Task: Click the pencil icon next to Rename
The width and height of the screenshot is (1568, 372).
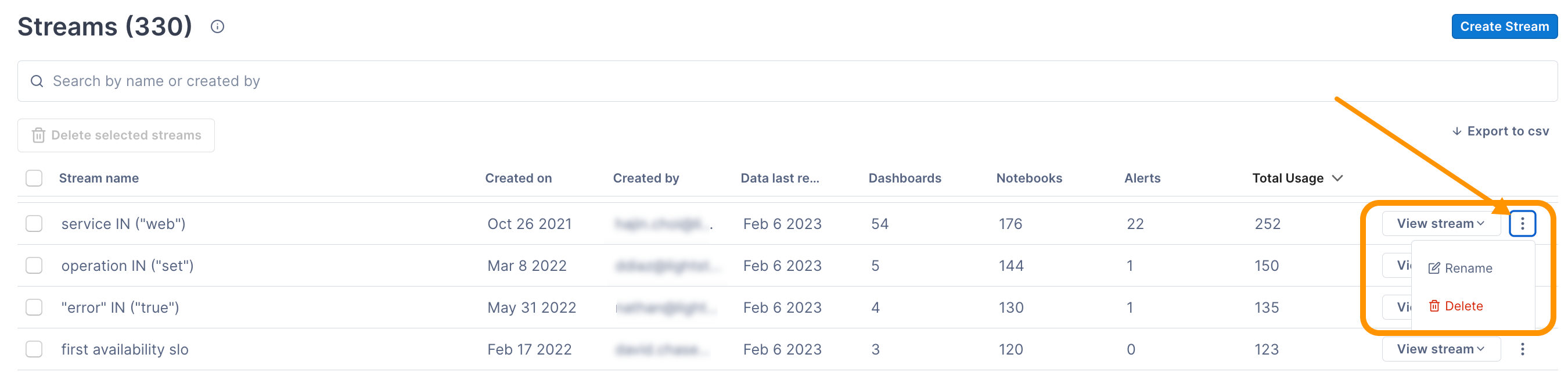Action: coord(1434,269)
